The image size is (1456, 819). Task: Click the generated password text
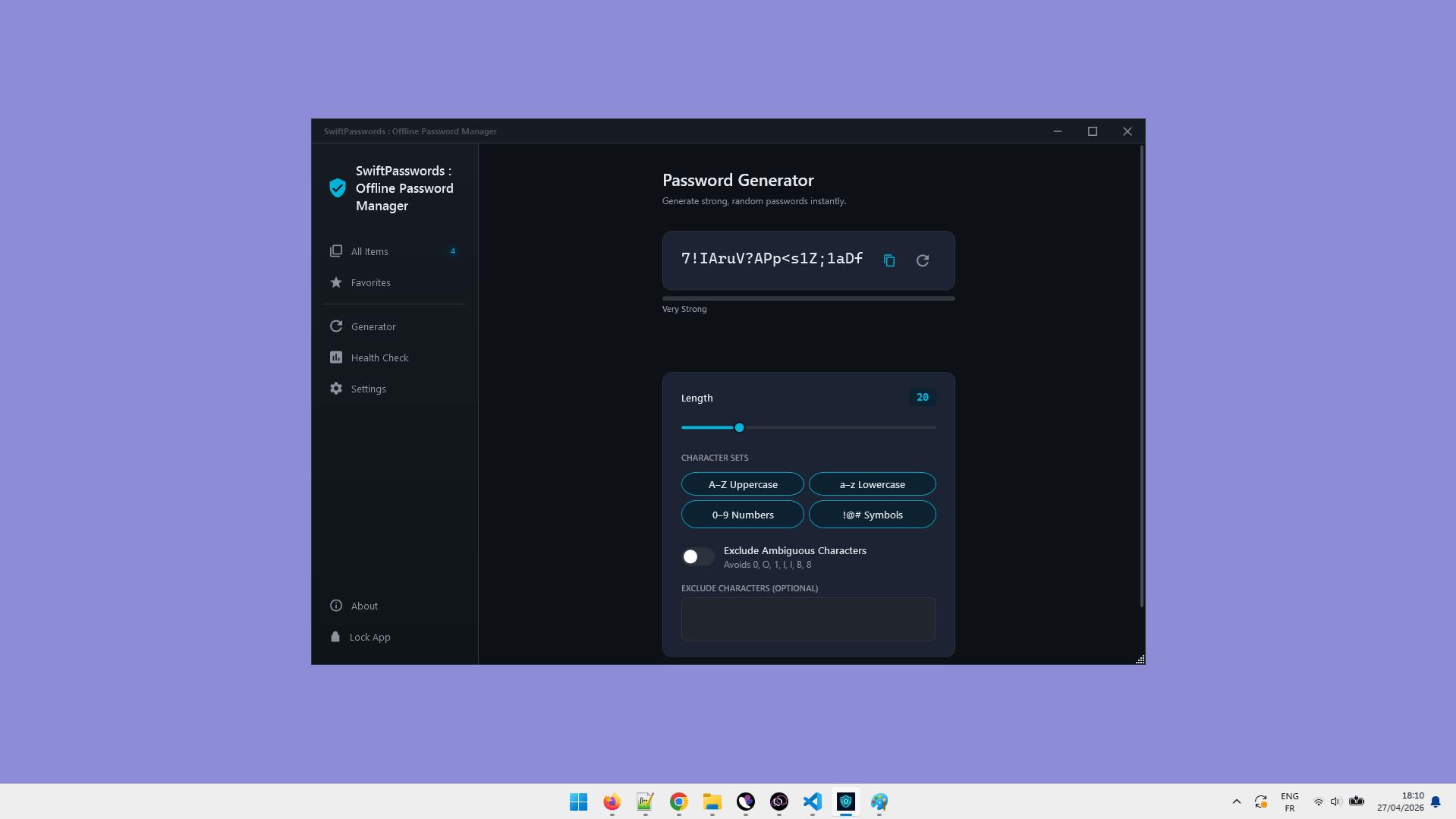click(x=772, y=259)
